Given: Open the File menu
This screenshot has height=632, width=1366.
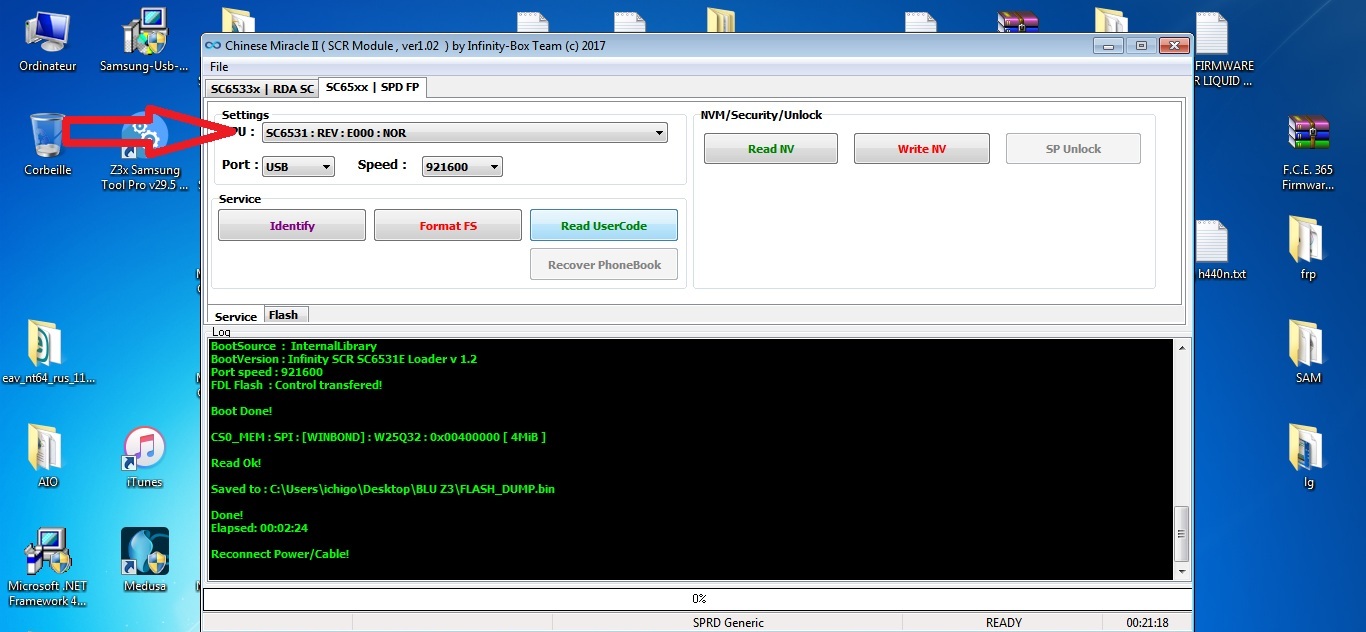Looking at the screenshot, I should [x=218, y=67].
